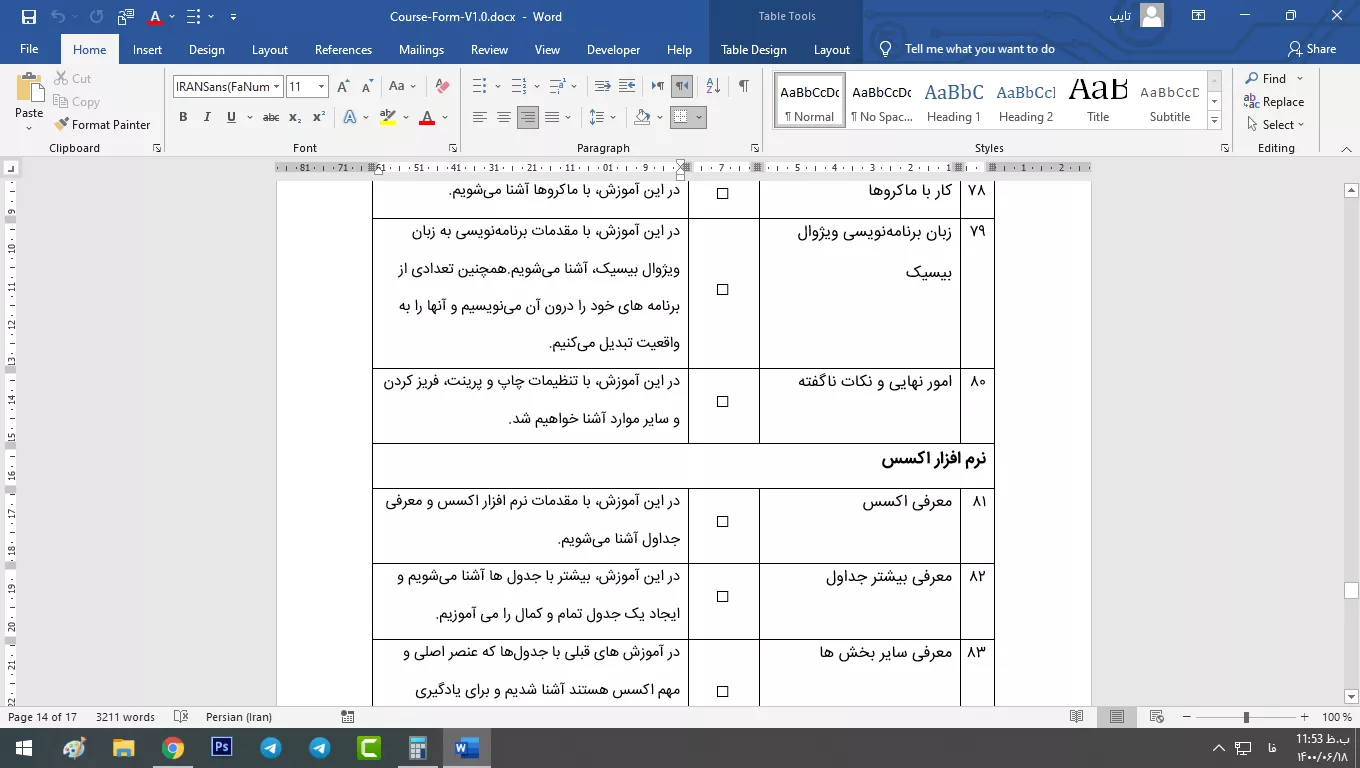Open the font name dropdown
Image resolution: width=1360 pixels, height=768 pixels.
coord(277,87)
